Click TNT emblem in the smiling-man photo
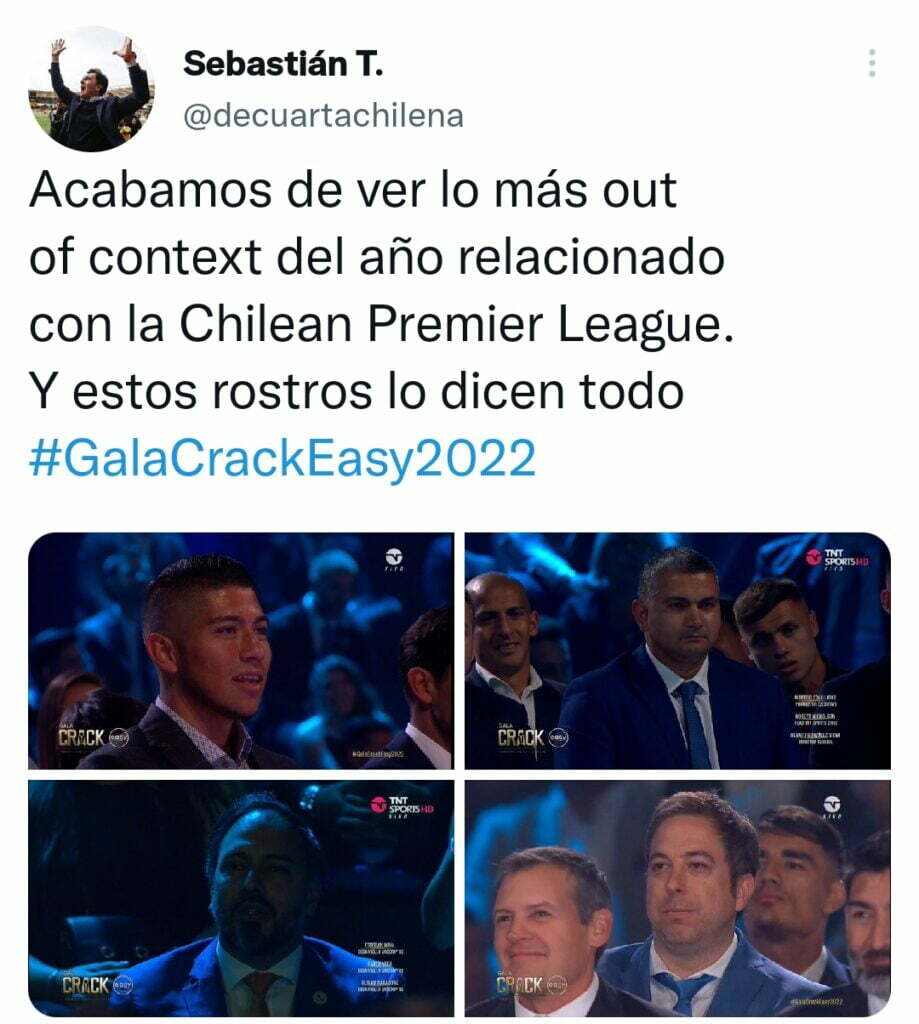Image resolution: width=919 pixels, height=1024 pixels. click(394, 559)
